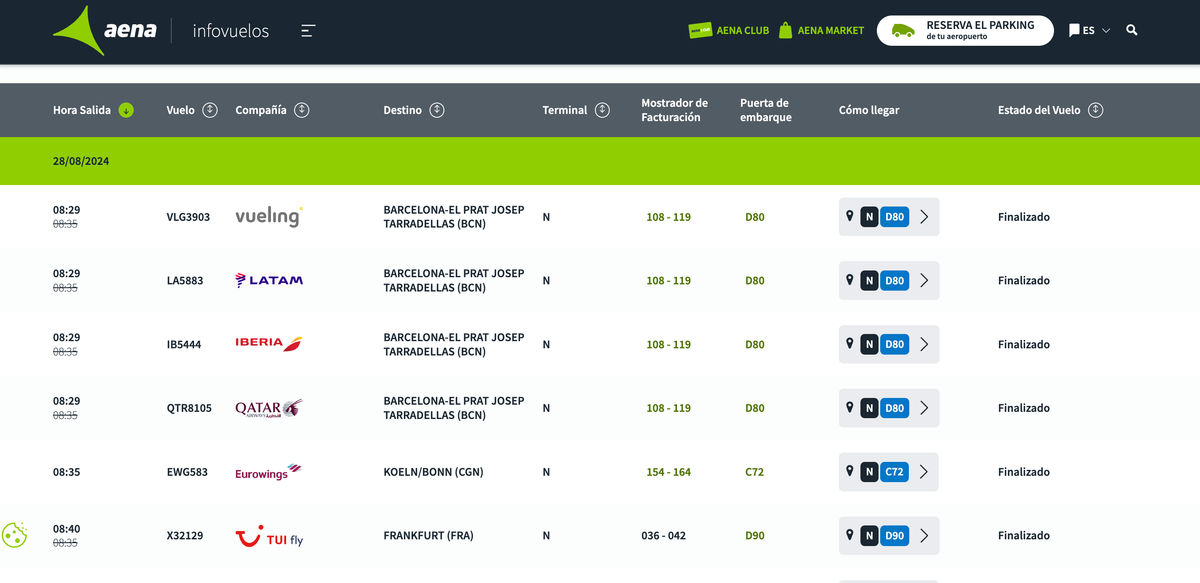The height and width of the screenshot is (583, 1200).
Task: Open AENA CLUB from header
Action: 729,31
